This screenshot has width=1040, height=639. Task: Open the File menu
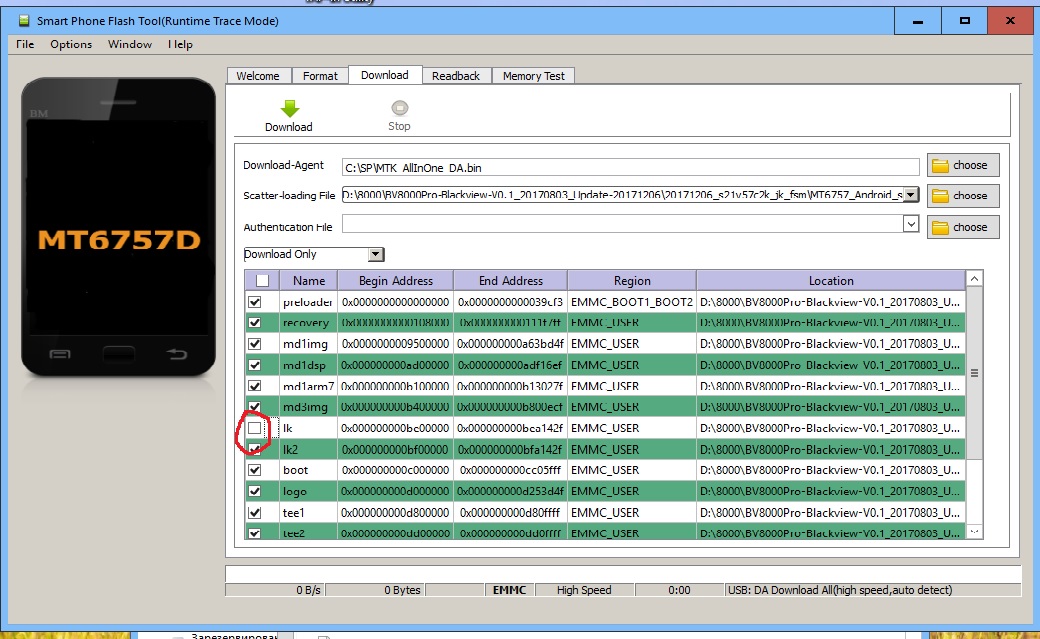25,44
